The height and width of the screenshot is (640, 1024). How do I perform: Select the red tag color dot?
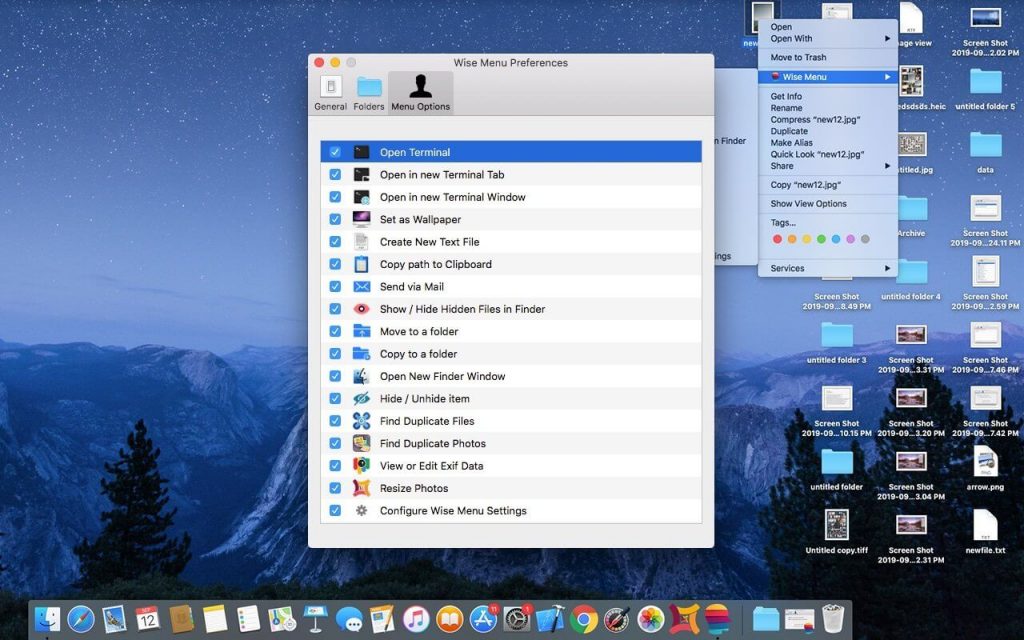click(x=778, y=239)
